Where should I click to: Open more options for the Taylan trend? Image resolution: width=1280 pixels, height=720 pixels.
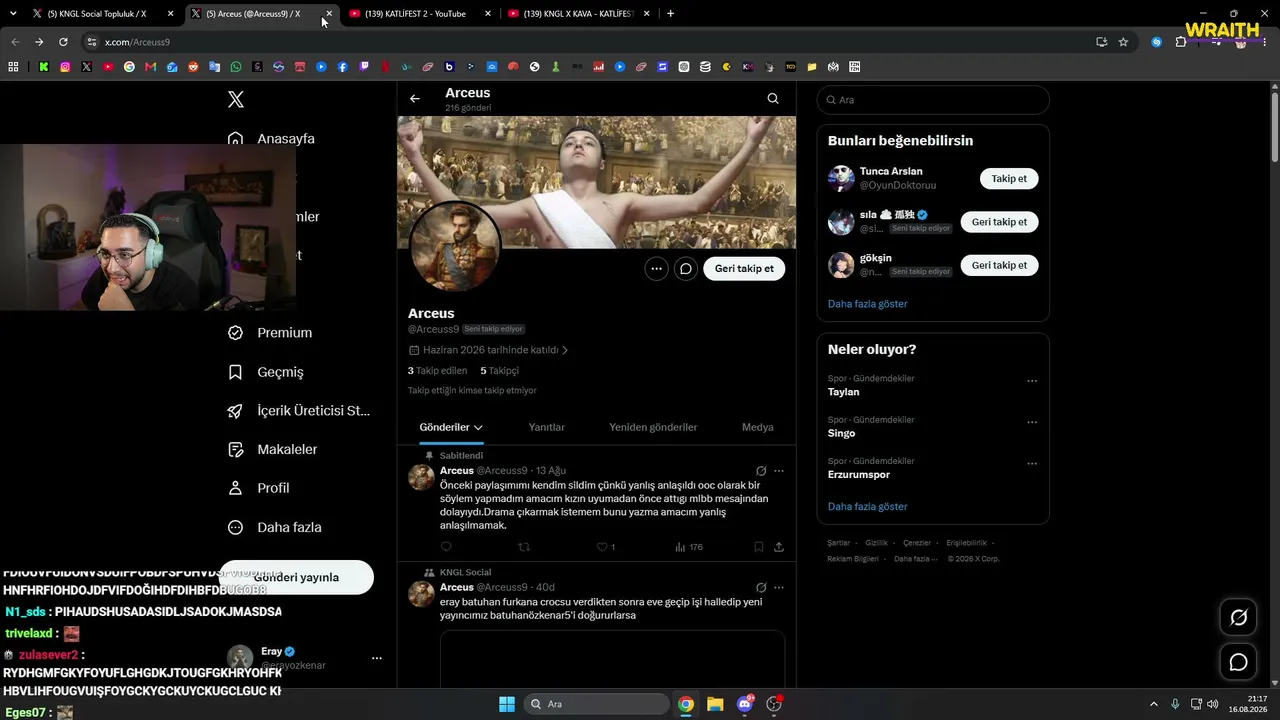click(1032, 381)
